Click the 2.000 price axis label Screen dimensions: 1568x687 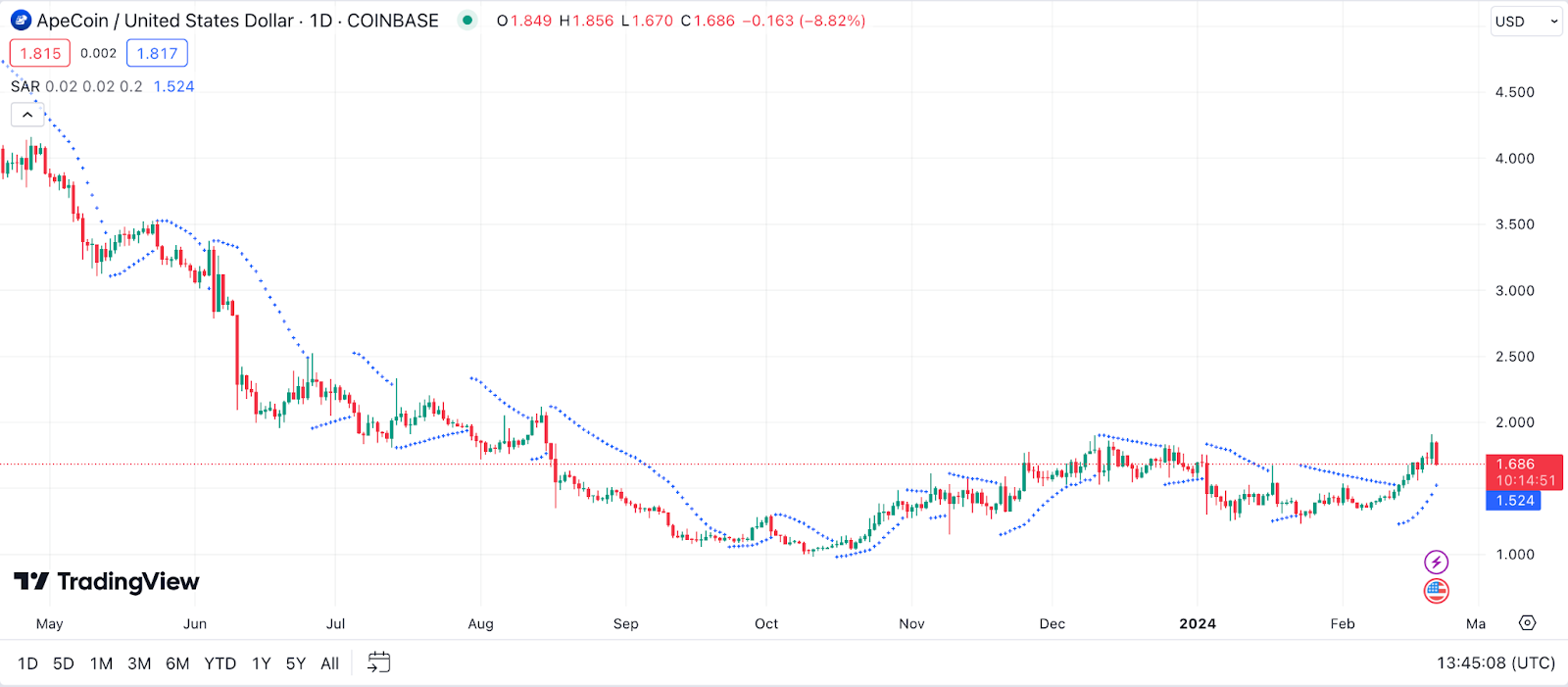point(1514,422)
